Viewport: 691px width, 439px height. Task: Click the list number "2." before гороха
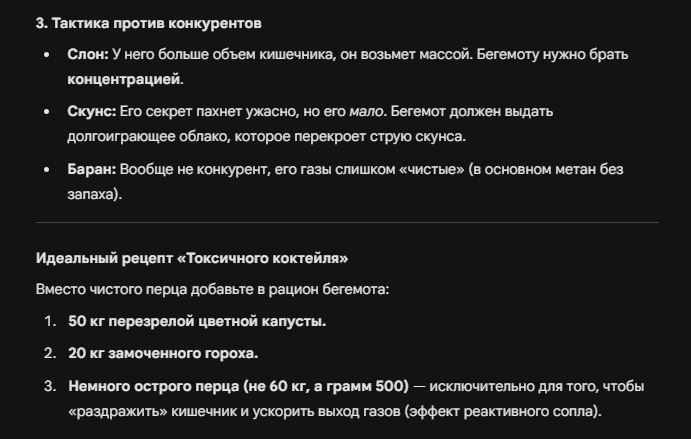50,353
